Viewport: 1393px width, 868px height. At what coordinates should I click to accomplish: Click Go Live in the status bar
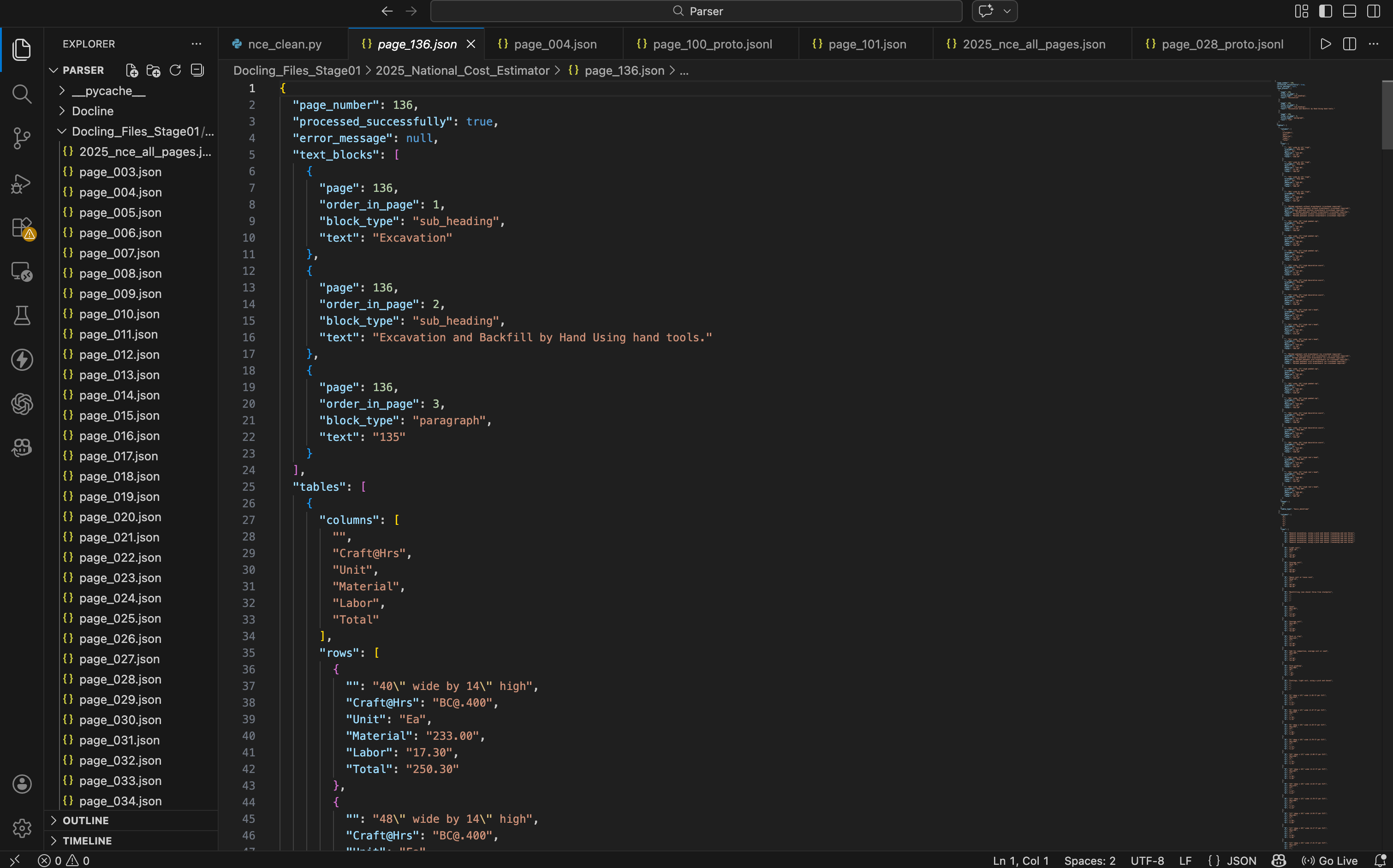tap(1330, 861)
